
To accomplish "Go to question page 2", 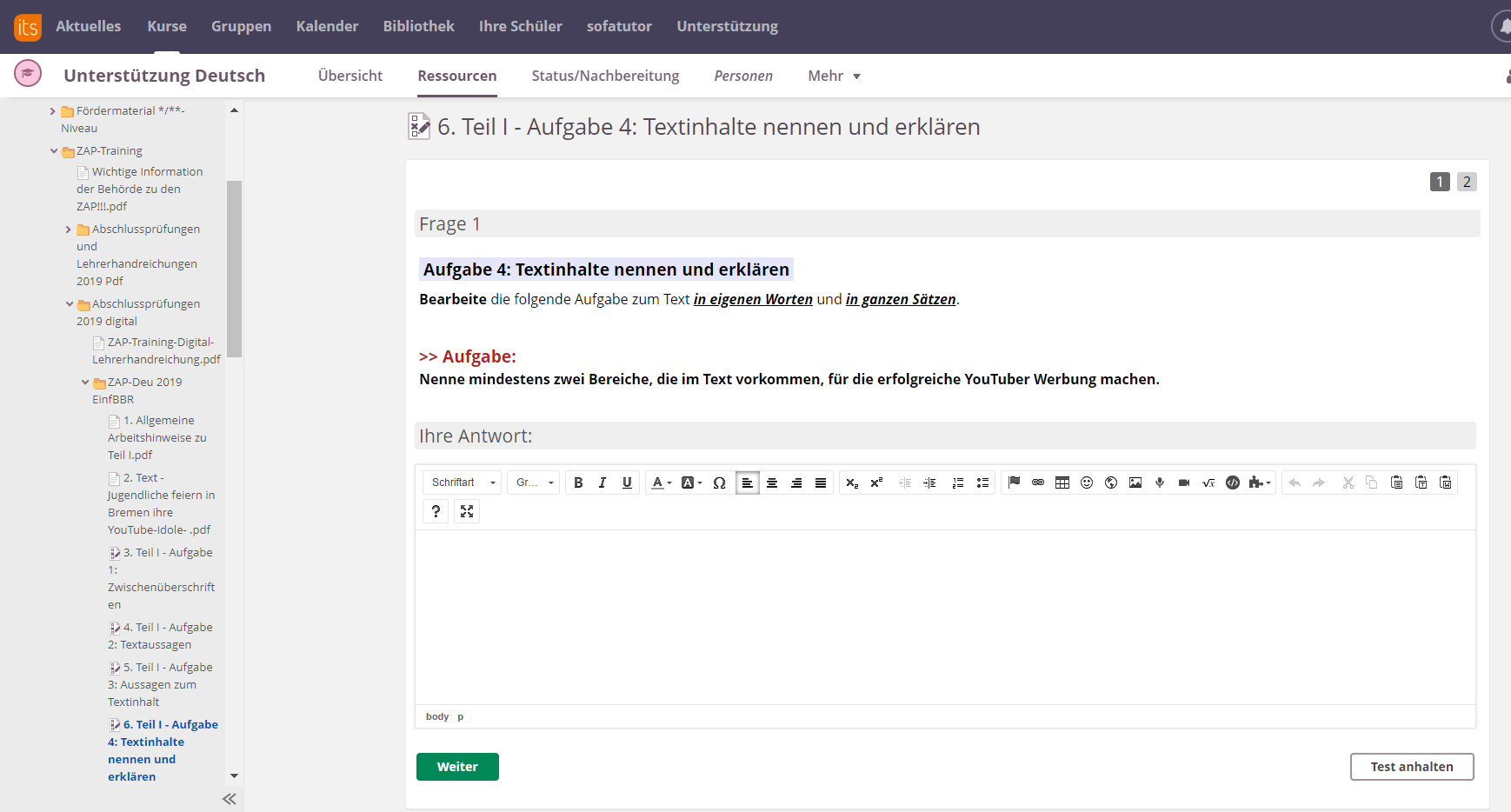I will [x=1467, y=182].
